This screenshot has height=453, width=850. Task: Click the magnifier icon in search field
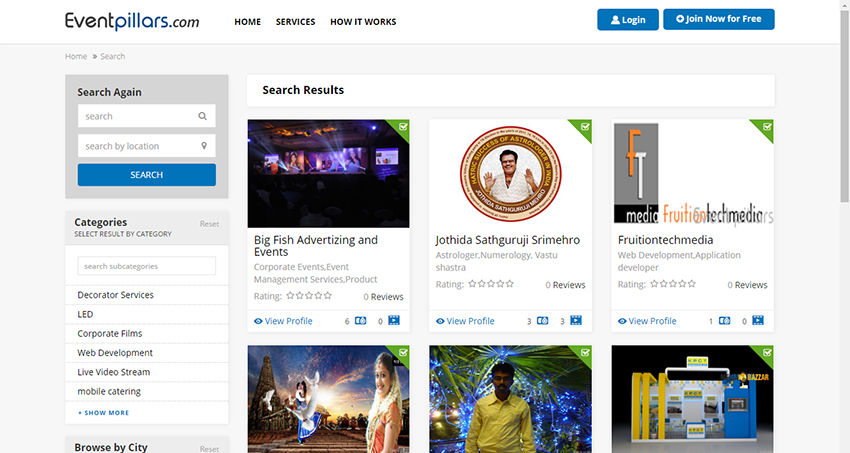pyautogui.click(x=203, y=116)
